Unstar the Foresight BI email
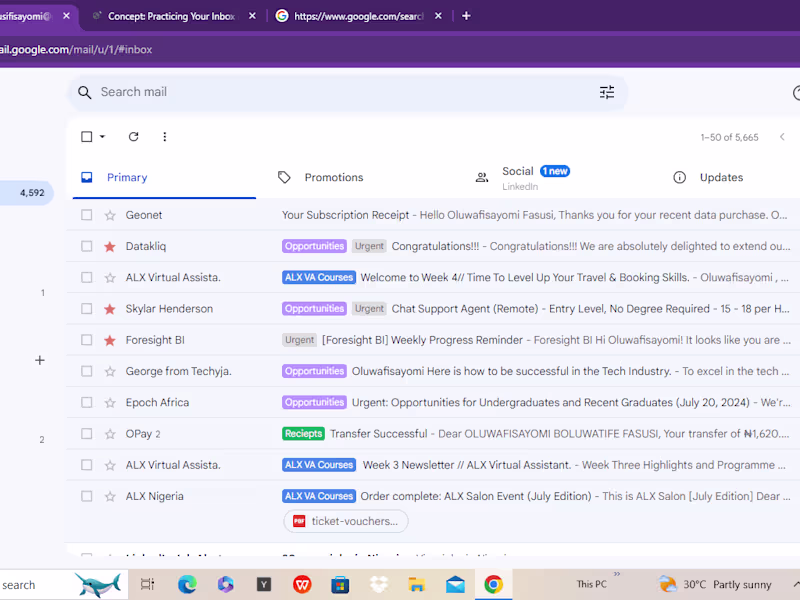The width and height of the screenshot is (800, 600). (110, 340)
